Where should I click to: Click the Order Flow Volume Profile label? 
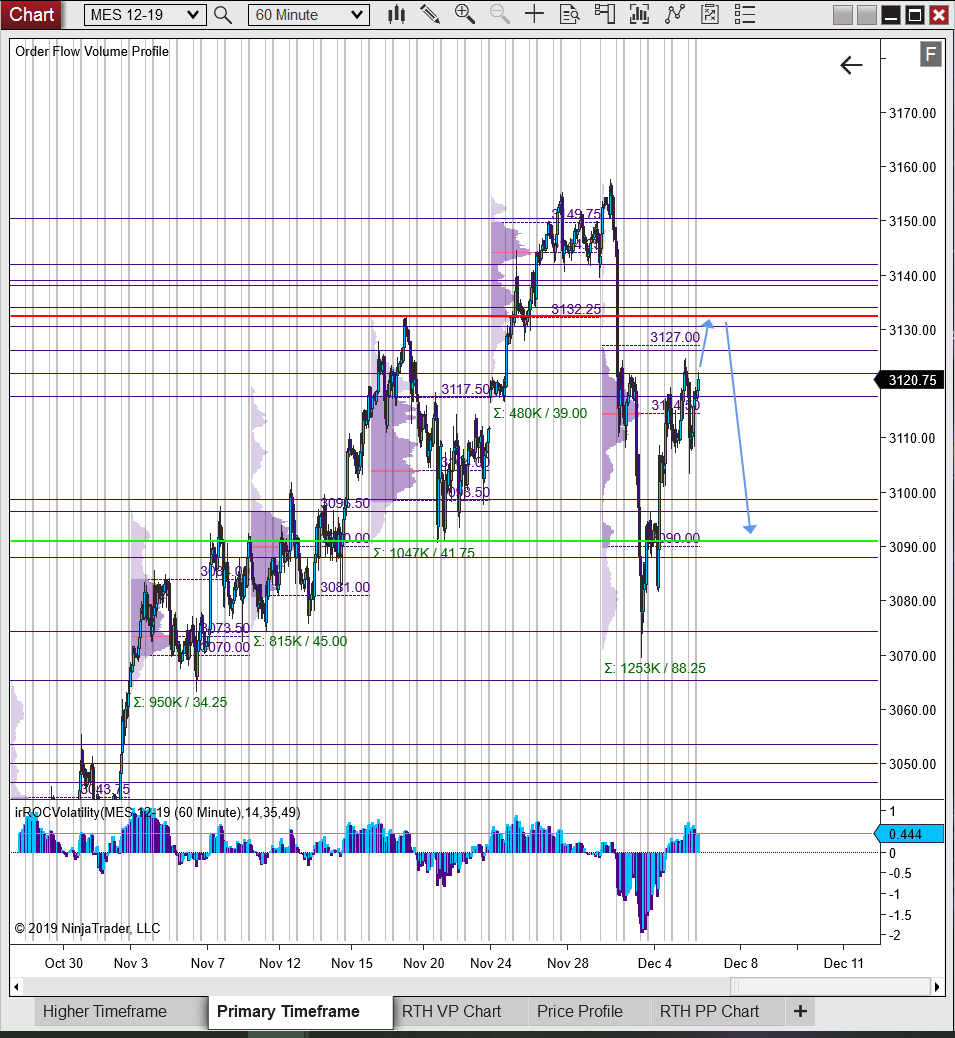pyautogui.click(x=92, y=52)
